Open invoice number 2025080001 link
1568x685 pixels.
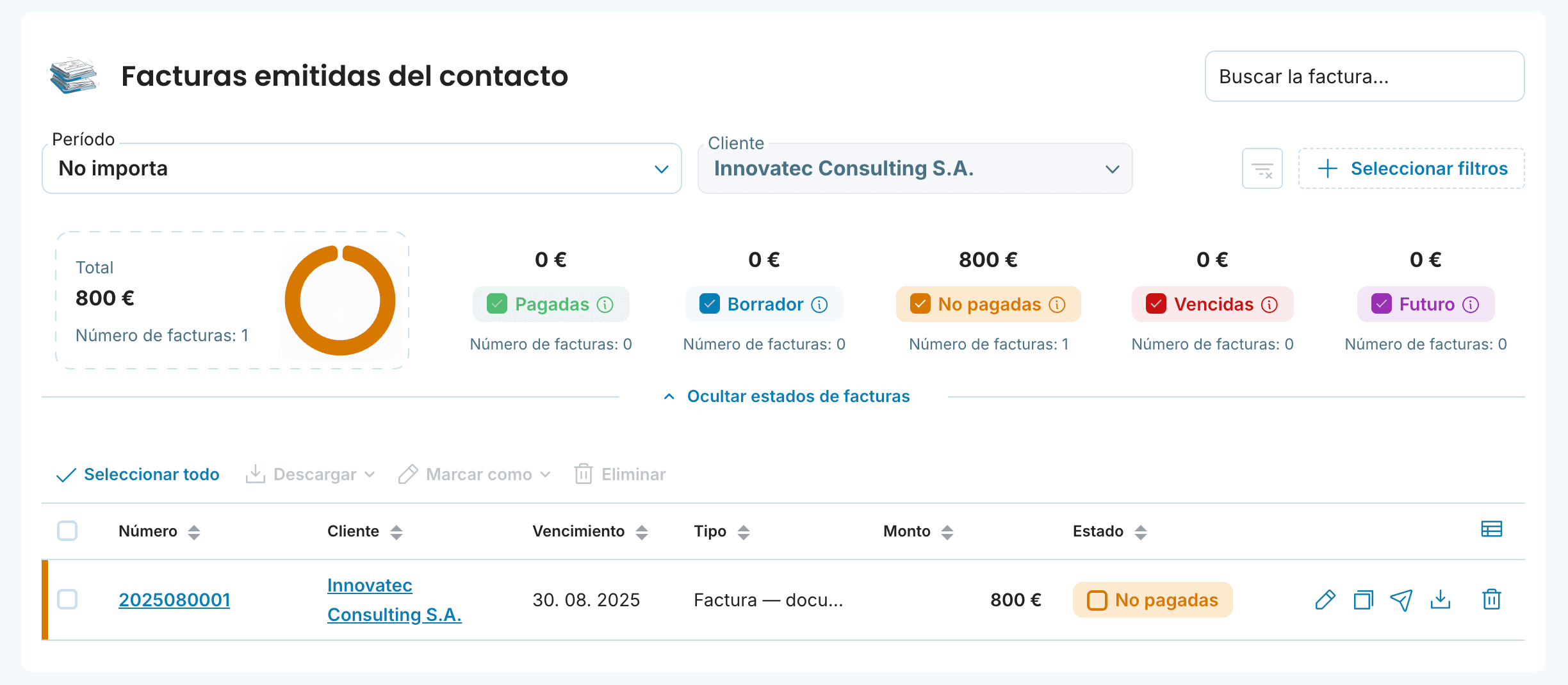pyautogui.click(x=174, y=600)
